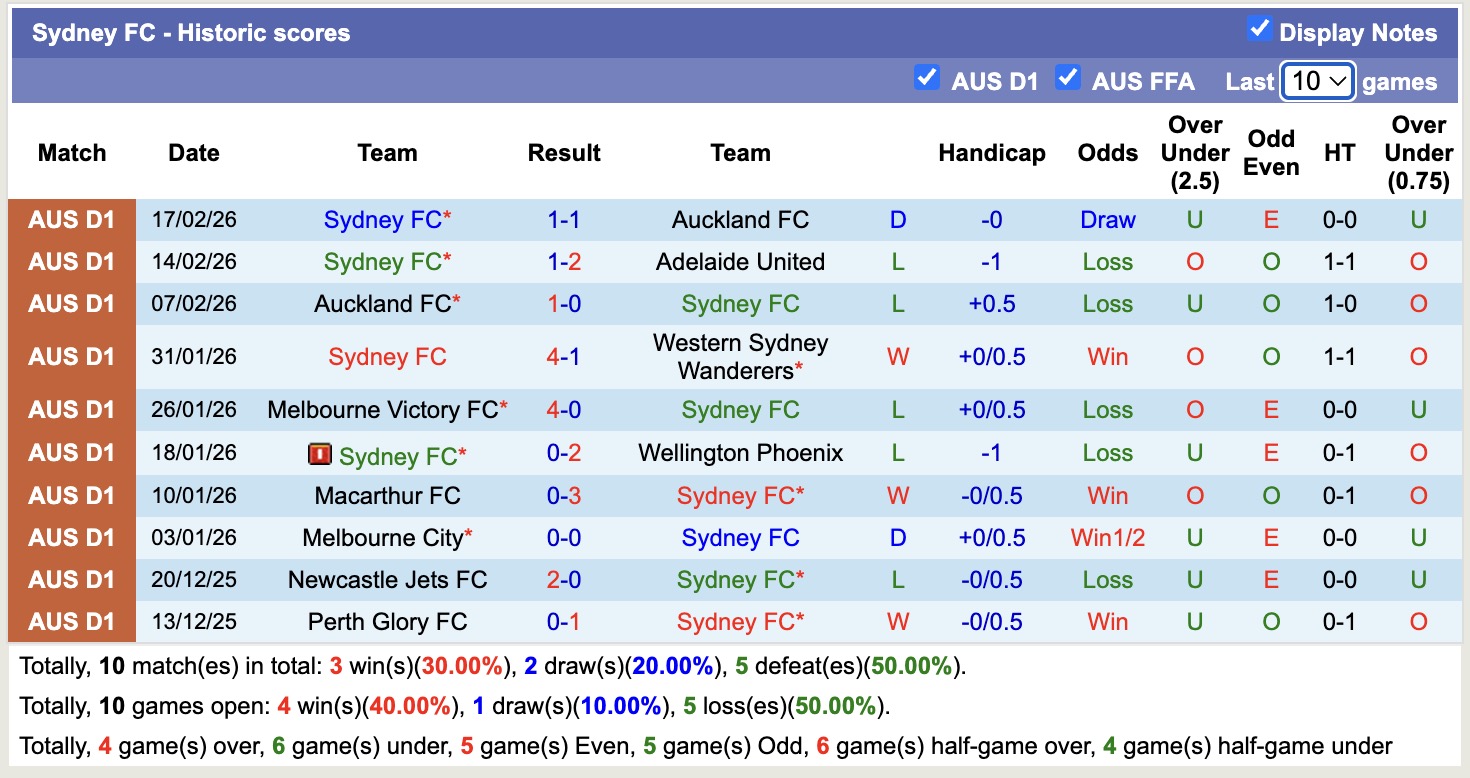Uncheck the AUS D1 filter

[926, 78]
